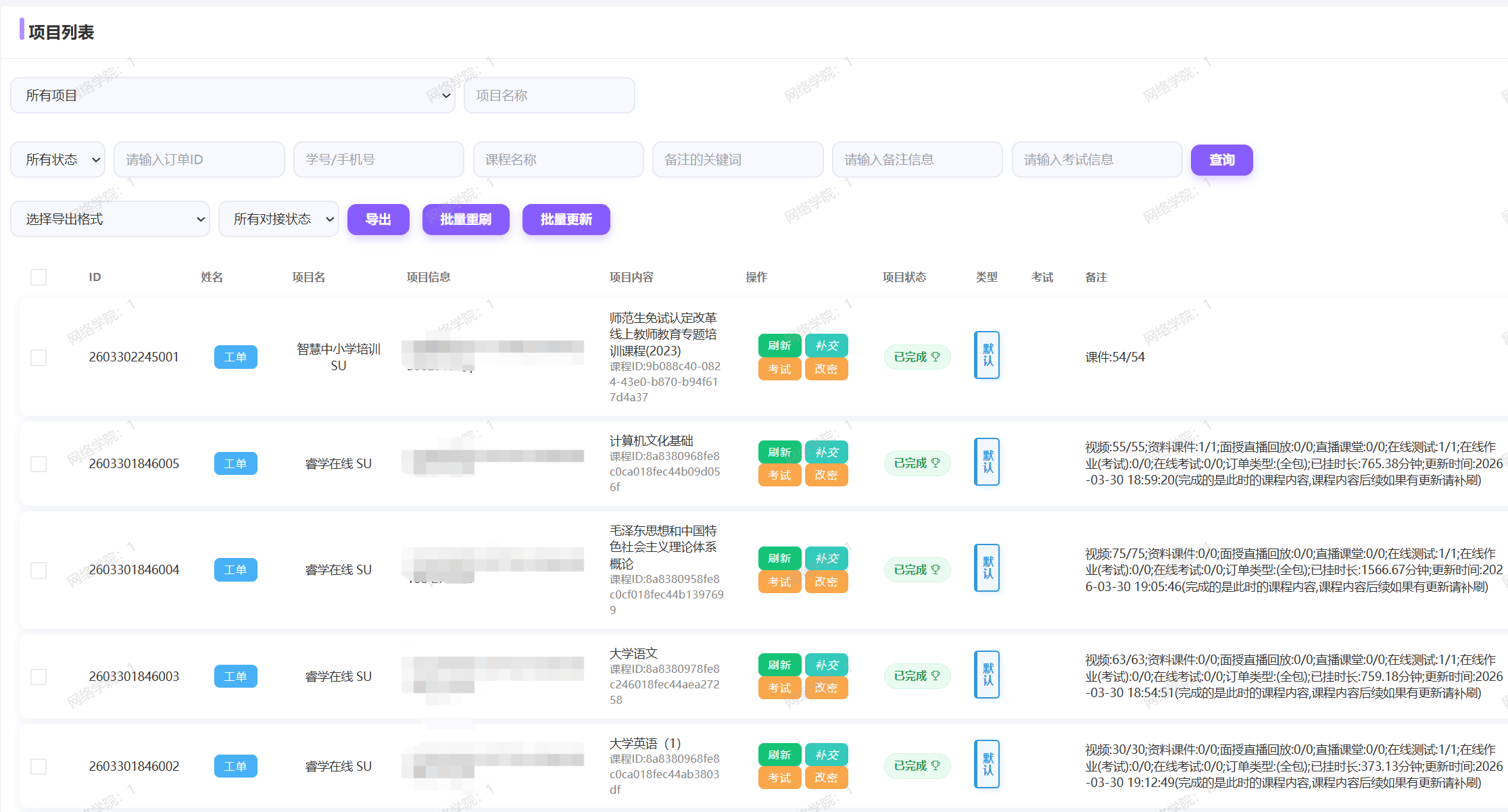Click the 已完成 status badge on 大学英语（1）
Image resolution: width=1508 pixels, height=812 pixels.
point(917,765)
